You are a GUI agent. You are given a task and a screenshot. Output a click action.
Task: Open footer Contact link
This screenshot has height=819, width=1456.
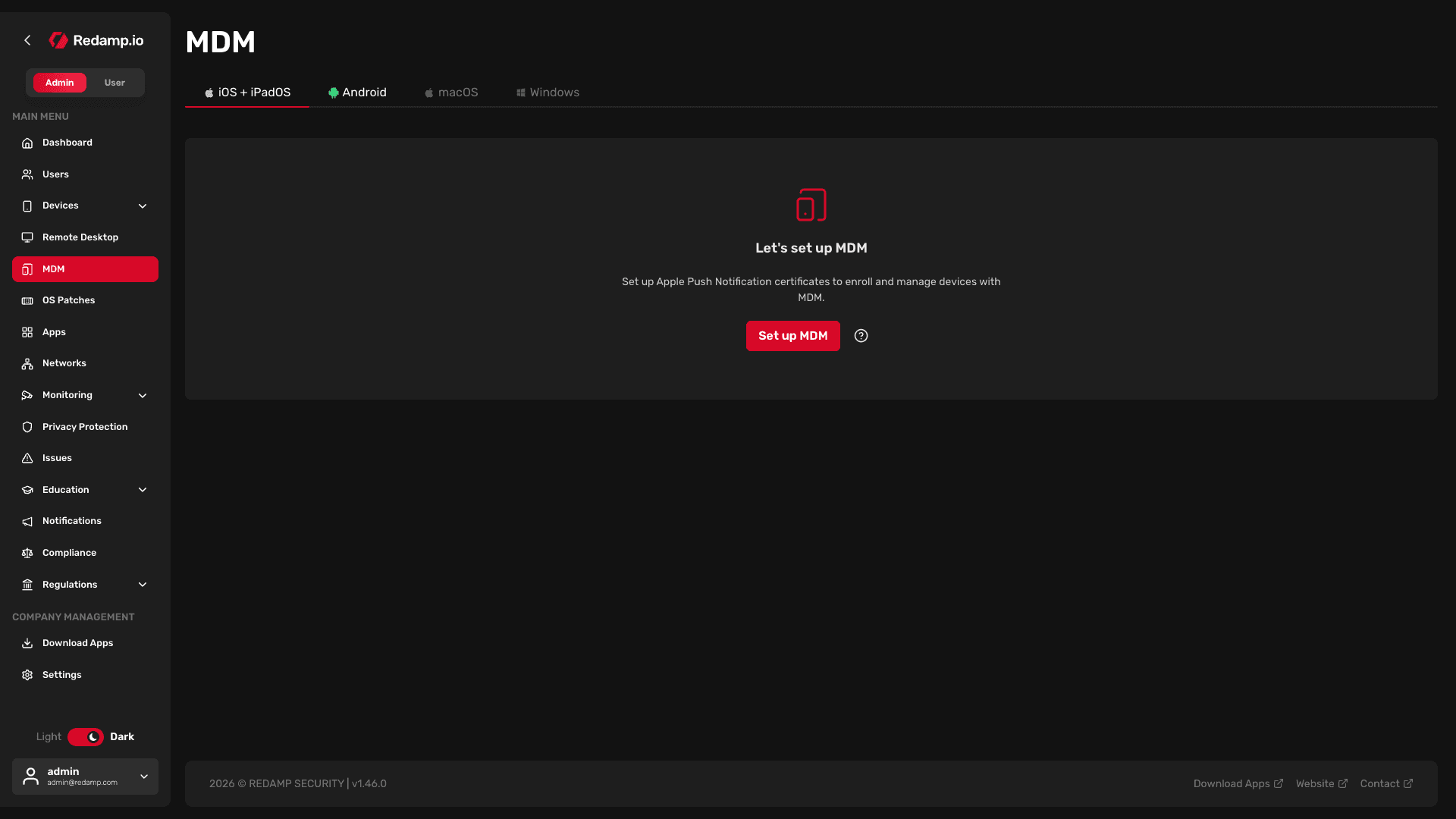tap(1386, 783)
